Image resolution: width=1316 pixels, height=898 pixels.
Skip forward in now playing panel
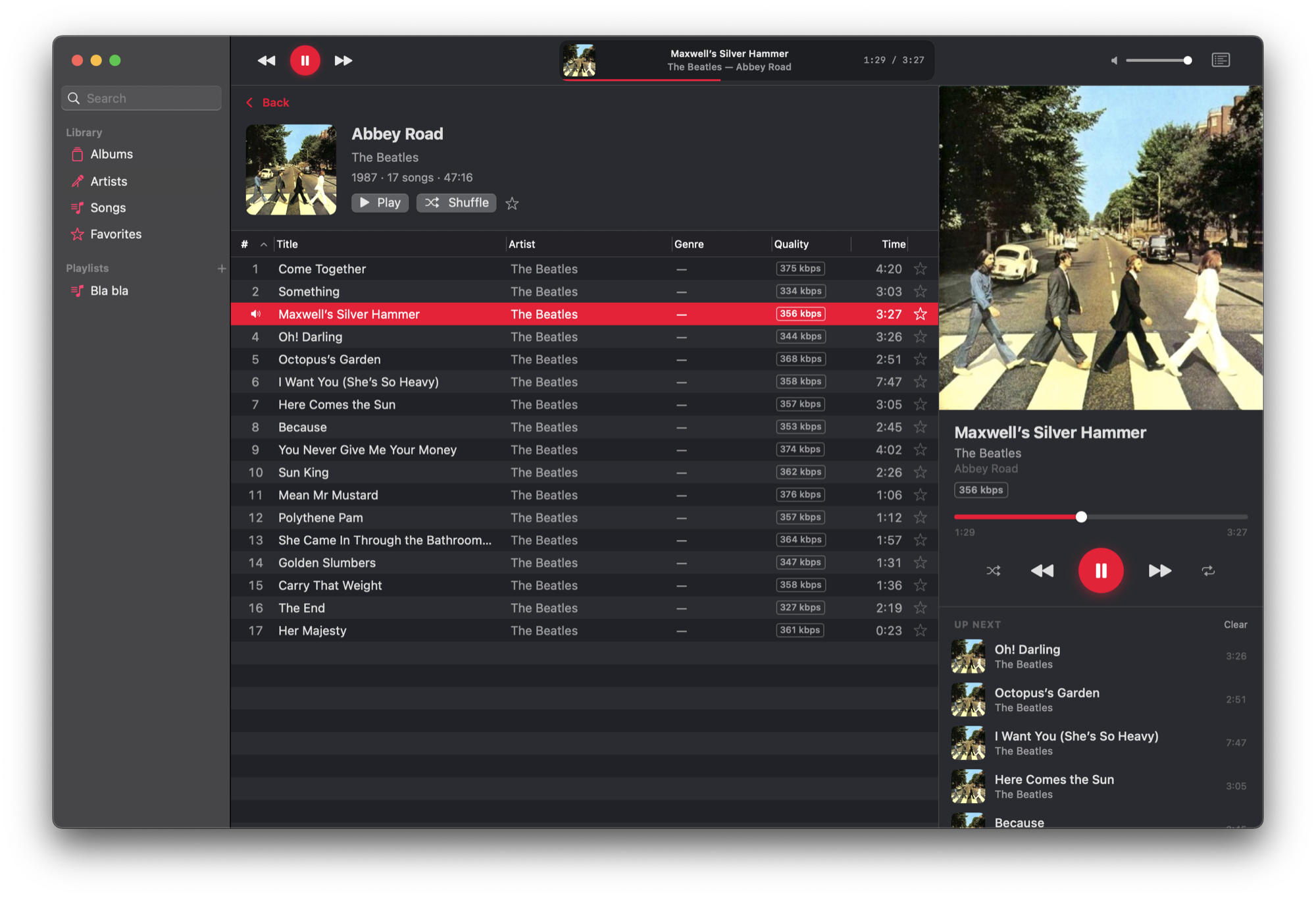pos(1159,571)
